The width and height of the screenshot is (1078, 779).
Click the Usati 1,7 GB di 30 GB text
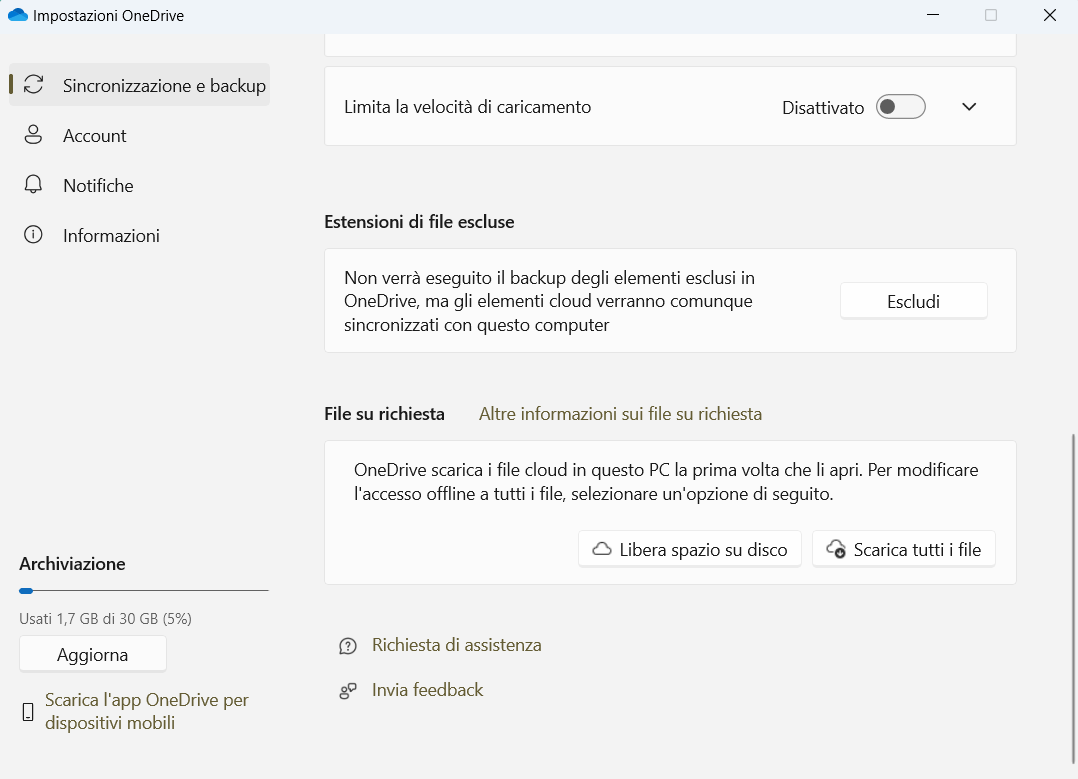105,619
